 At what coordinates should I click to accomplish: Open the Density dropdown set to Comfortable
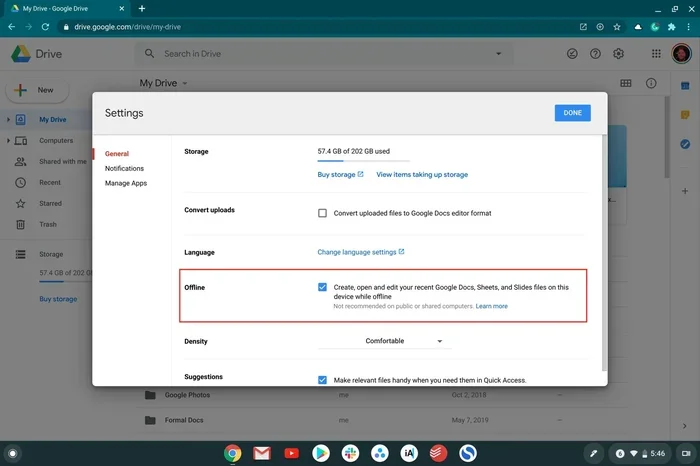[384, 341]
